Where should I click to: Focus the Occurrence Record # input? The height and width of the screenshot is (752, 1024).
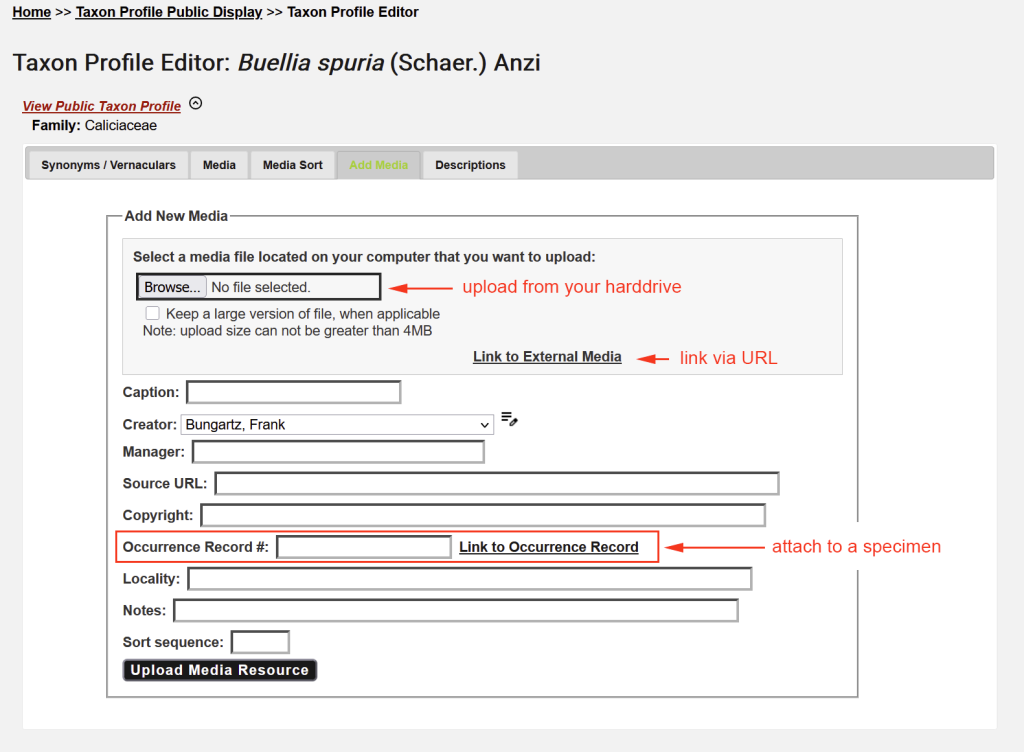click(x=364, y=547)
